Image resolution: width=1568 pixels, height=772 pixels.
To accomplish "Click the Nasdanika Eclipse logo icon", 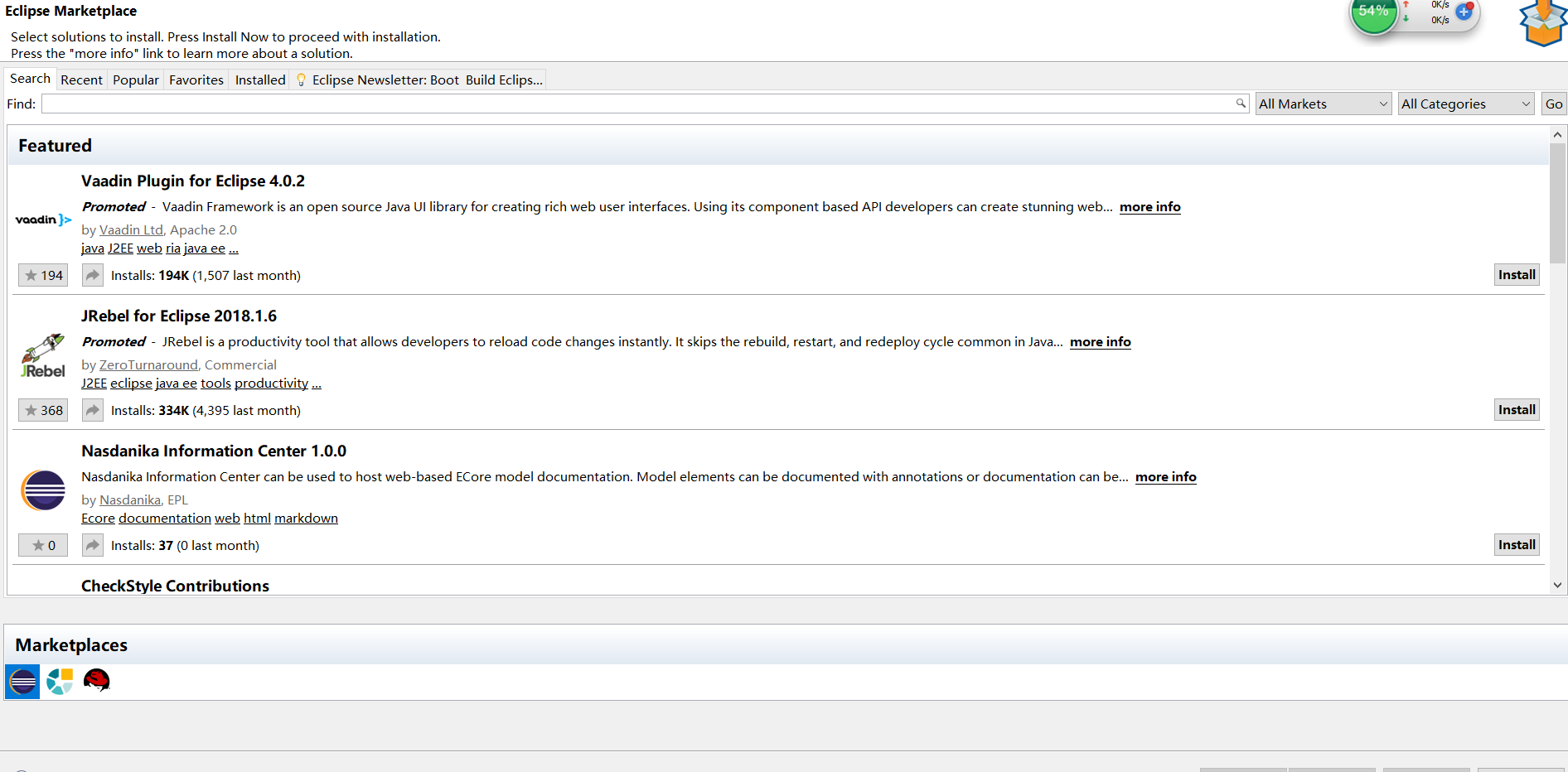I will pyautogui.click(x=43, y=490).
